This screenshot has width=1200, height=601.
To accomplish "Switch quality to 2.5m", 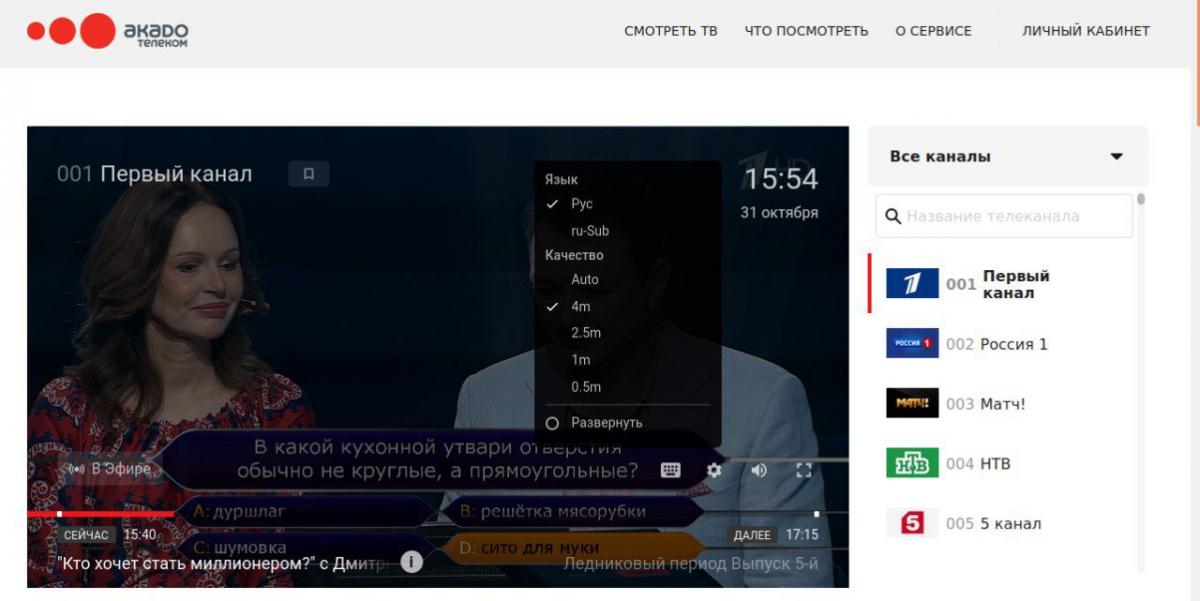I will (x=586, y=332).
